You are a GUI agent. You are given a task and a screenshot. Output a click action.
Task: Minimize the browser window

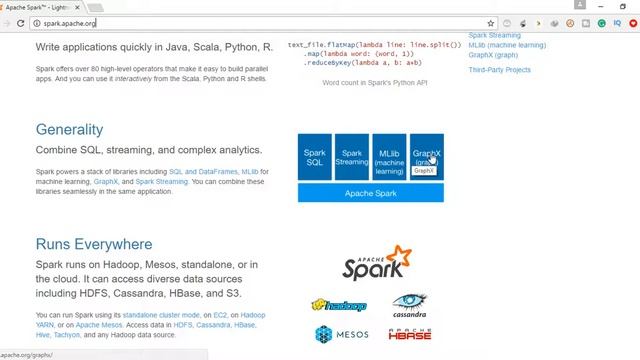pos(600,7)
